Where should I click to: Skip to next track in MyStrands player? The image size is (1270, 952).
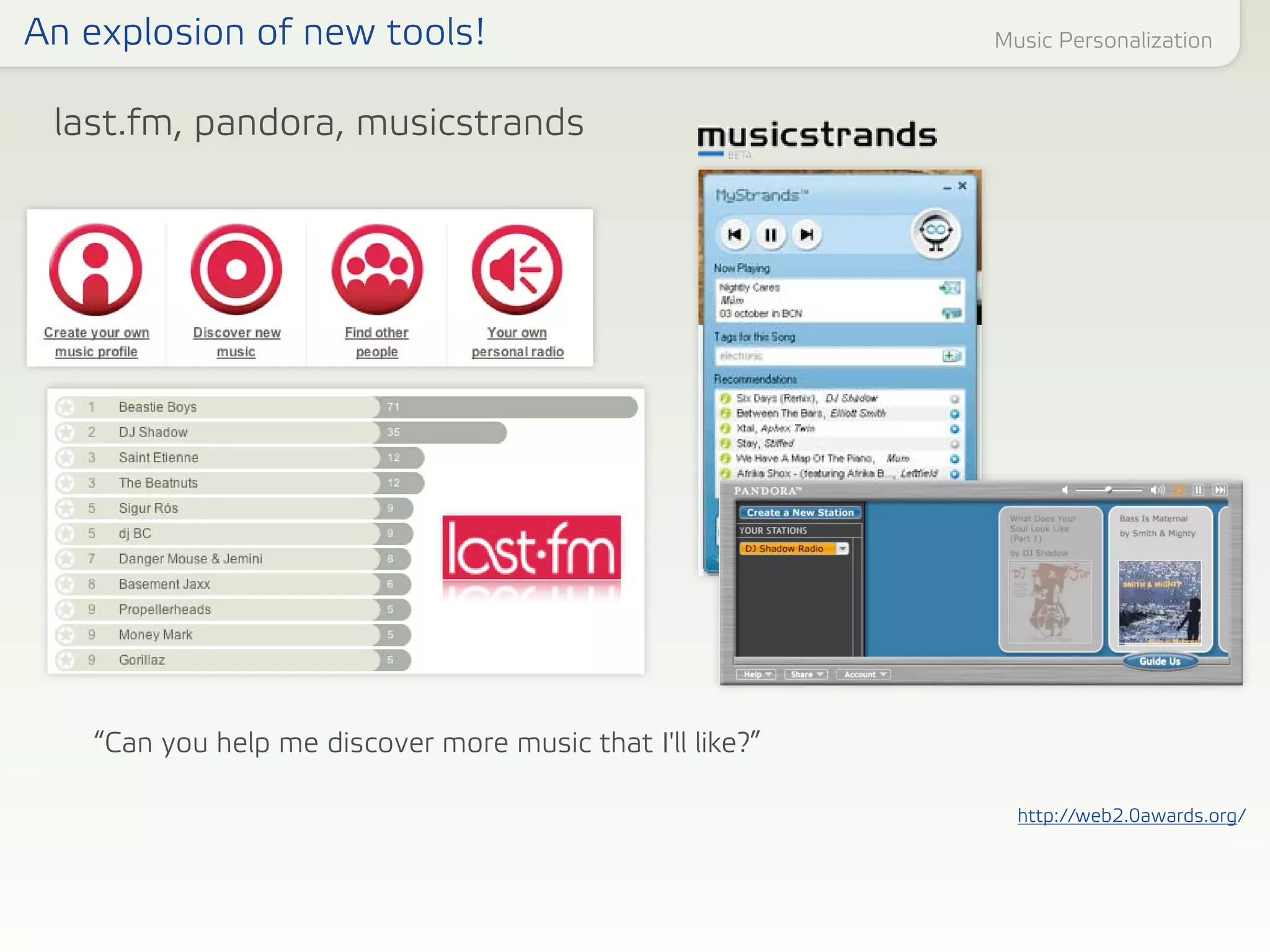807,234
